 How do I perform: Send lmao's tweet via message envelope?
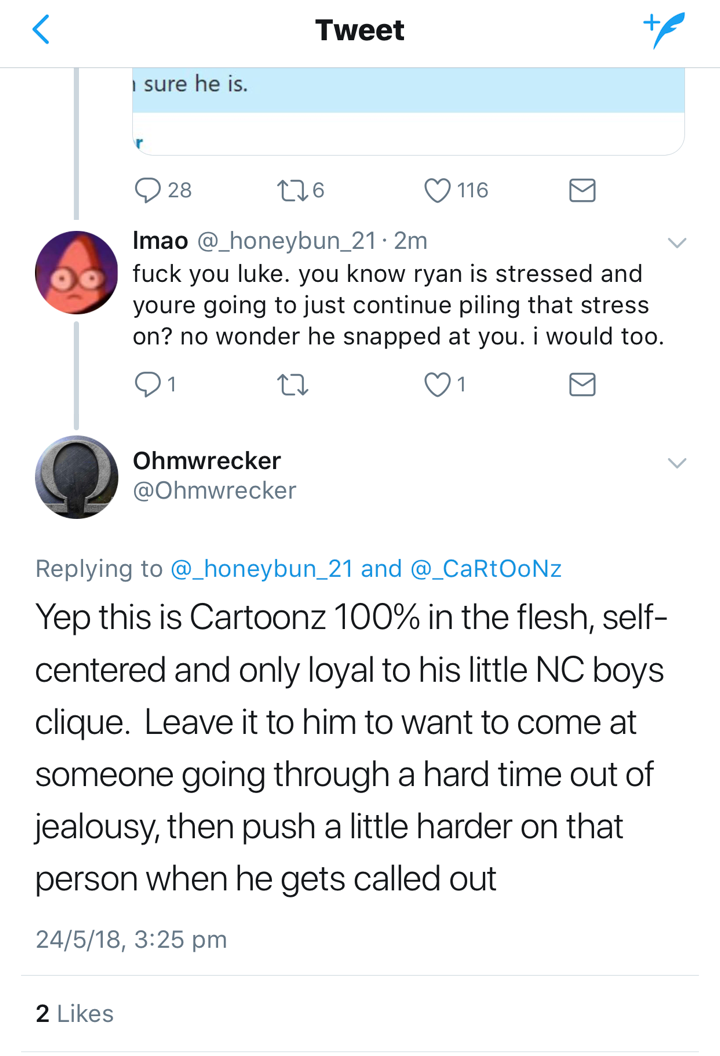pyautogui.click(x=582, y=384)
